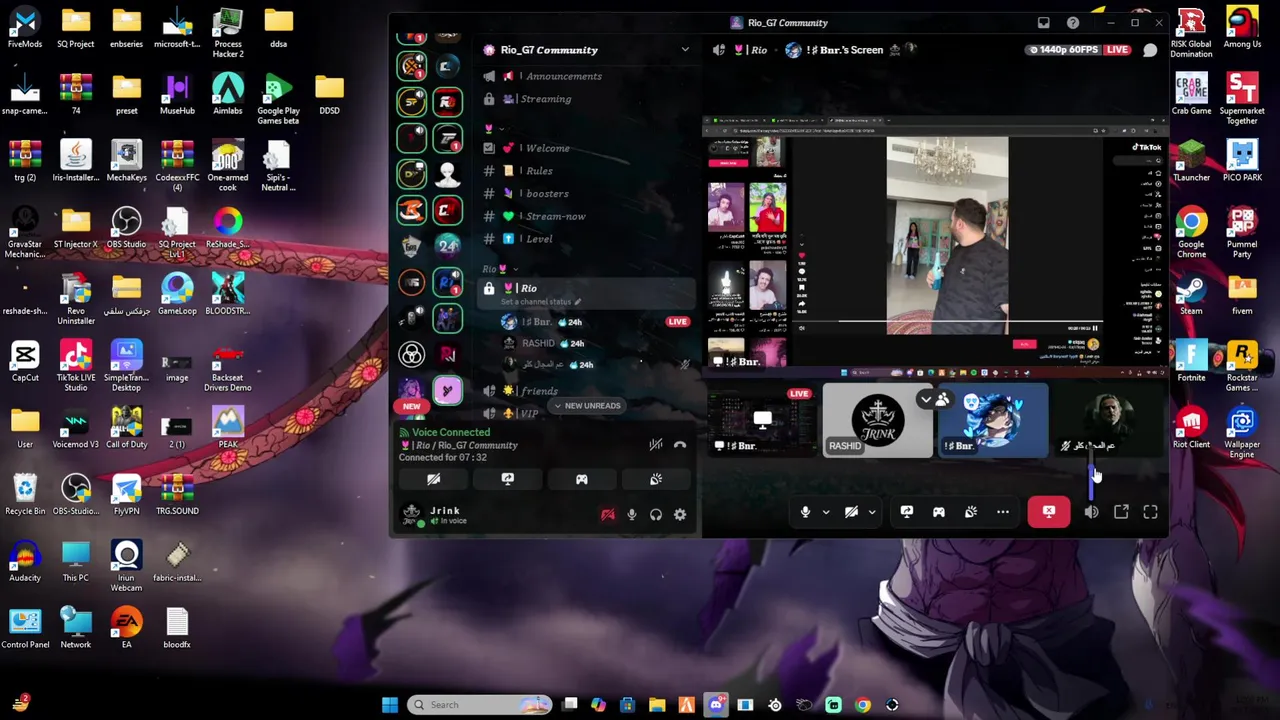Open Google Chrome from taskbar
1280x720 pixels.
pos(863,705)
